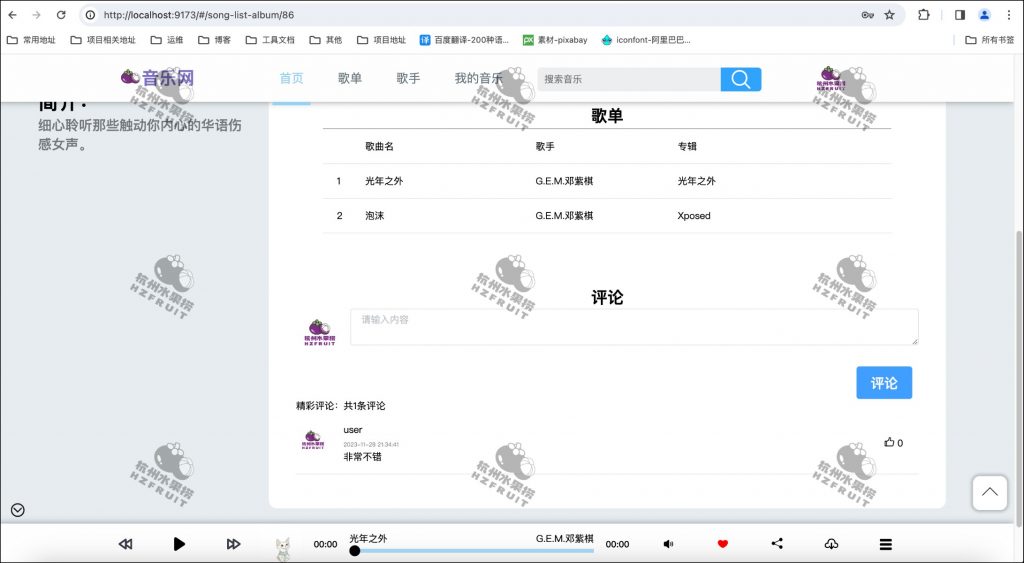The height and width of the screenshot is (563, 1024).
Task: Open the 歌手 navigation tab
Action: pos(408,78)
